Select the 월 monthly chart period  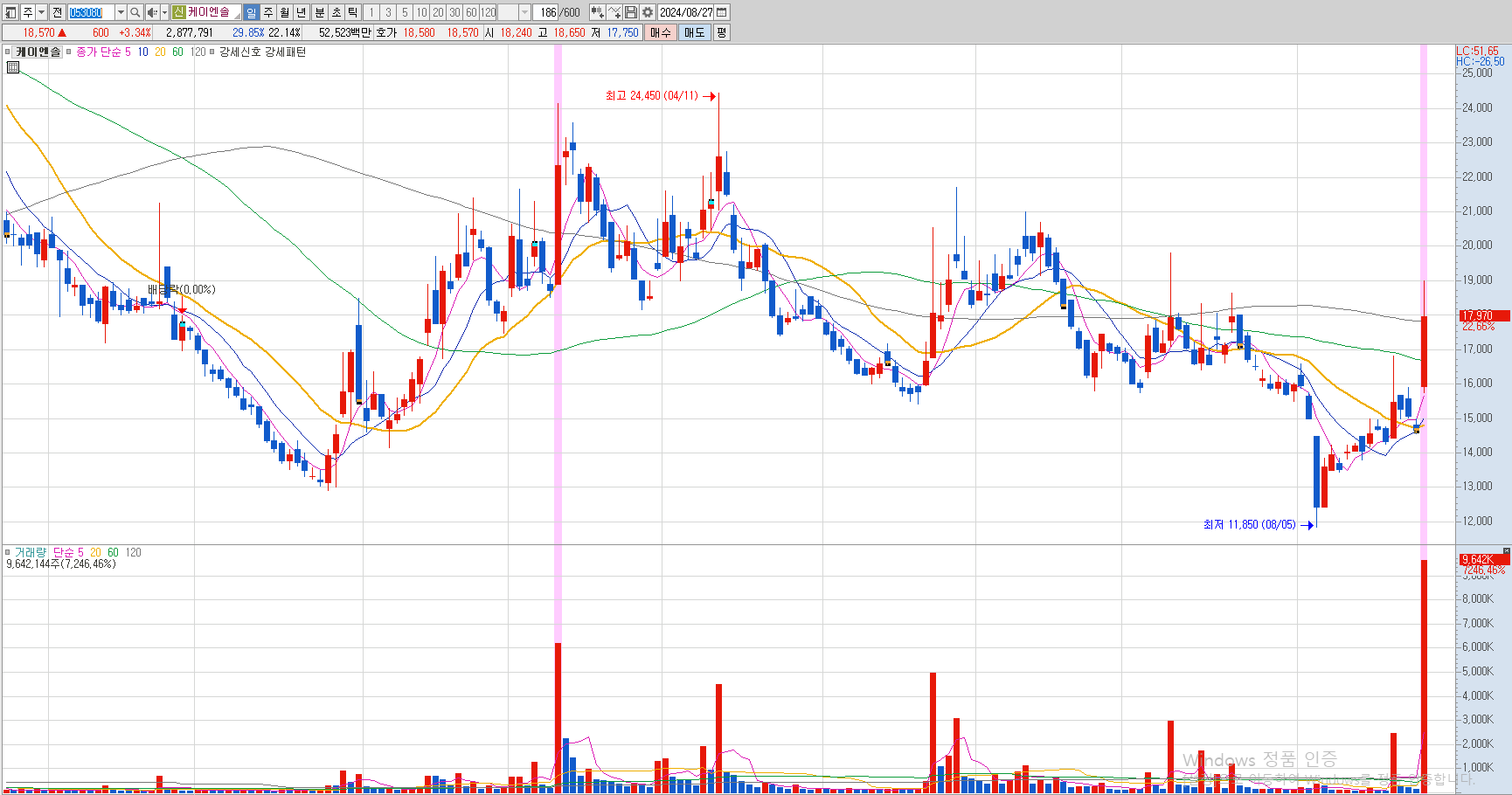coord(285,12)
